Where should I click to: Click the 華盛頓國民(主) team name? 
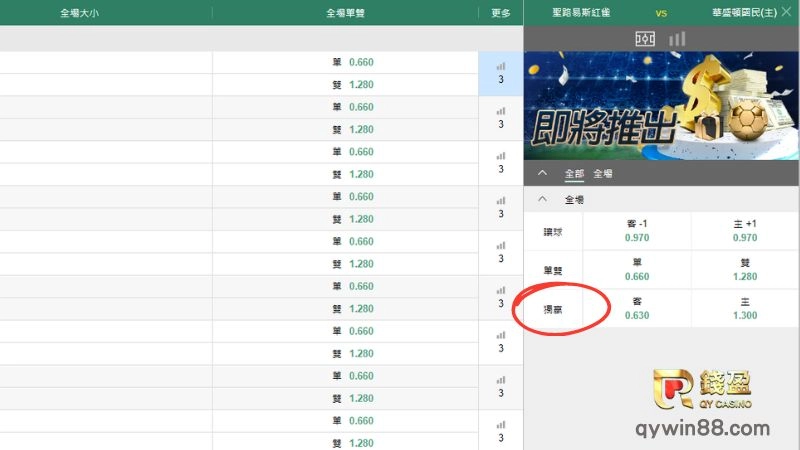pyautogui.click(x=744, y=12)
